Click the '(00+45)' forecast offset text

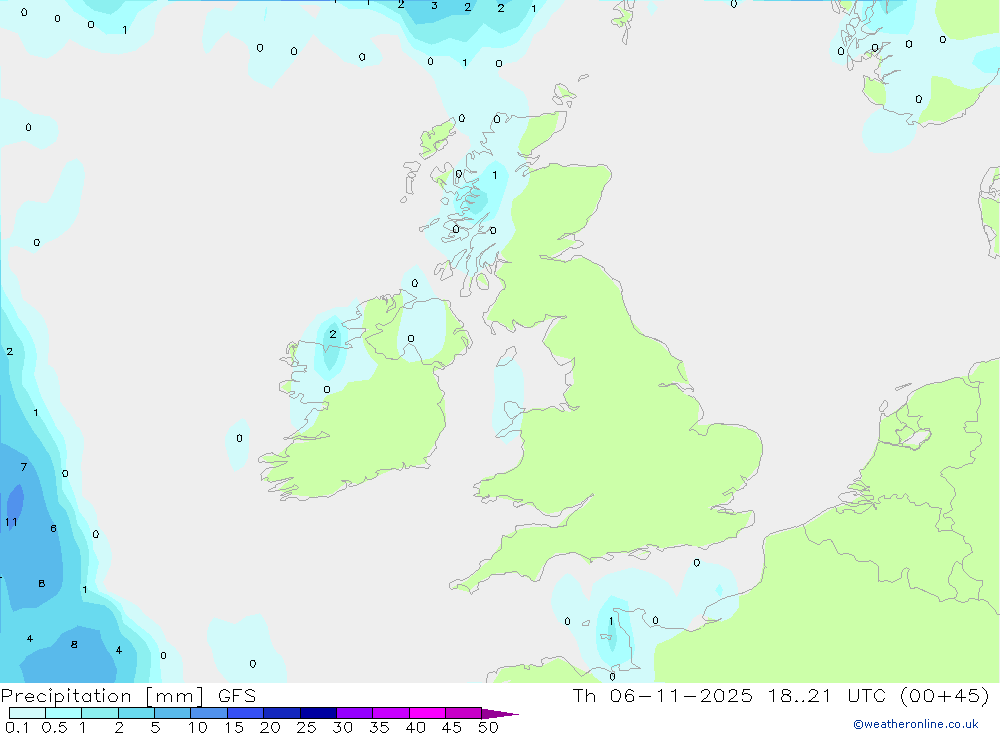pos(945,696)
